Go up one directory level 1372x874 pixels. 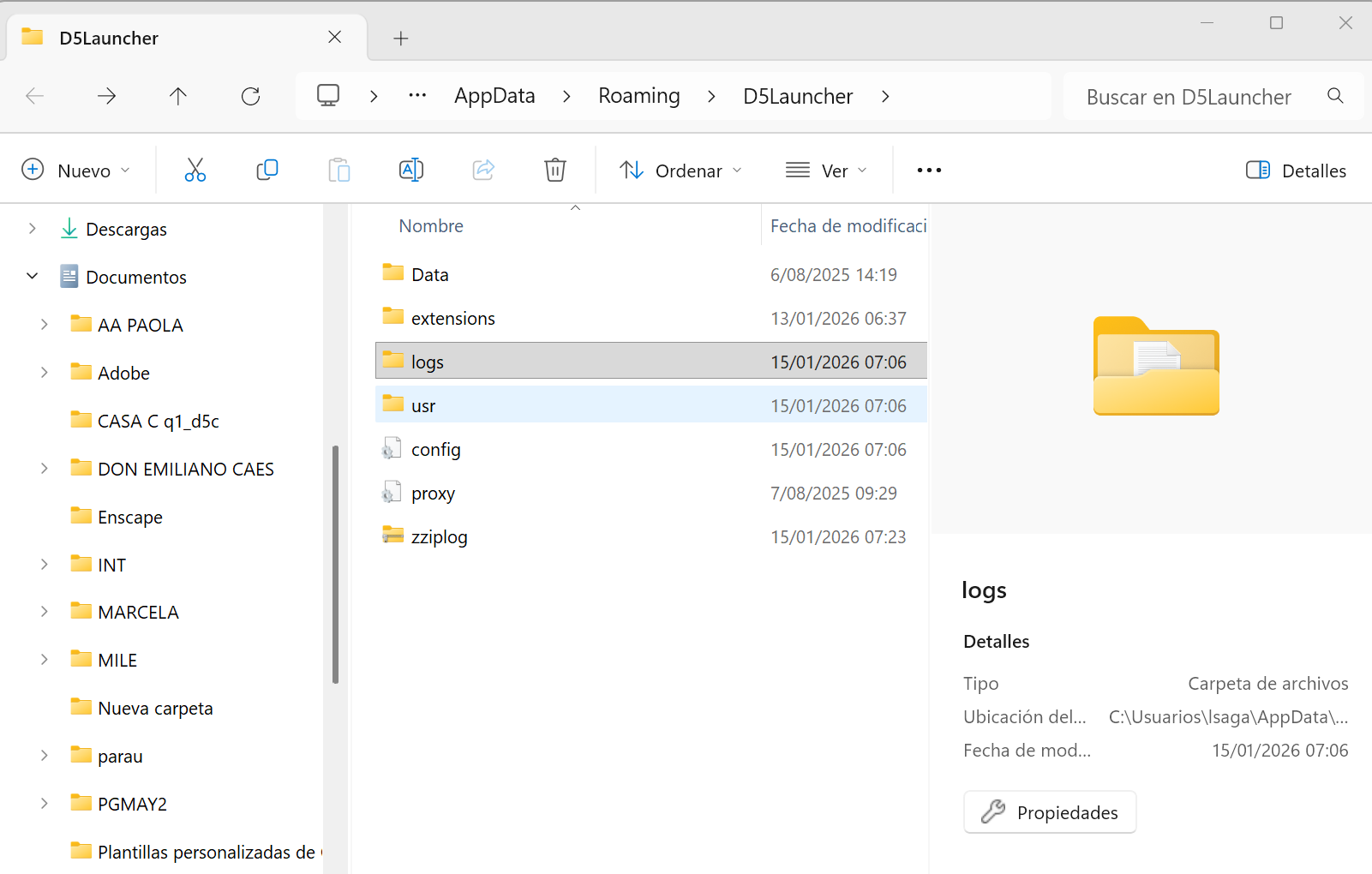[x=178, y=97]
